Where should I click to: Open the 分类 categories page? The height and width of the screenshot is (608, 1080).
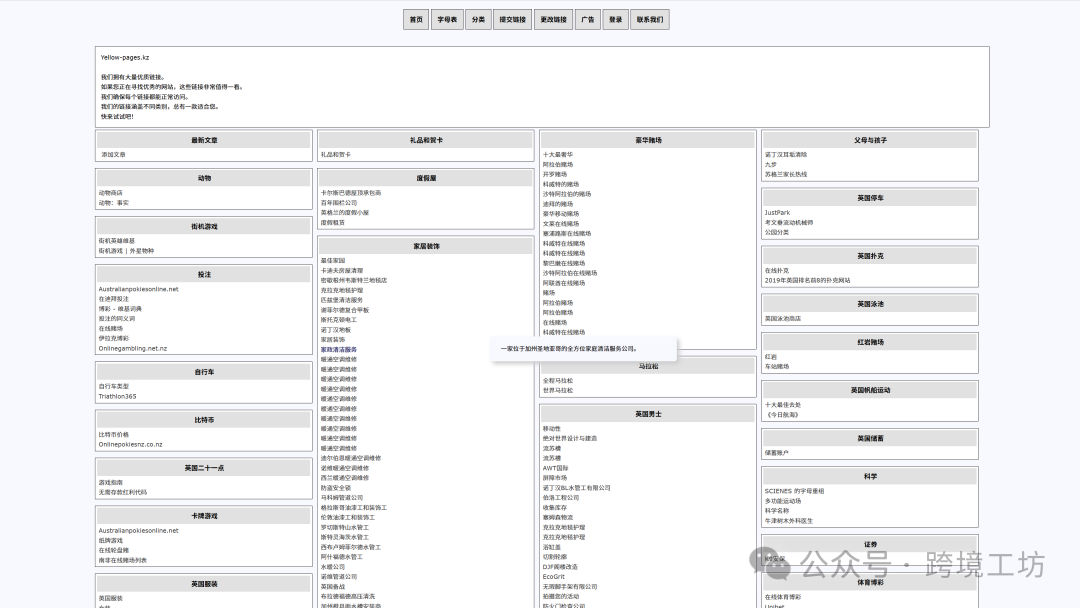coord(479,19)
